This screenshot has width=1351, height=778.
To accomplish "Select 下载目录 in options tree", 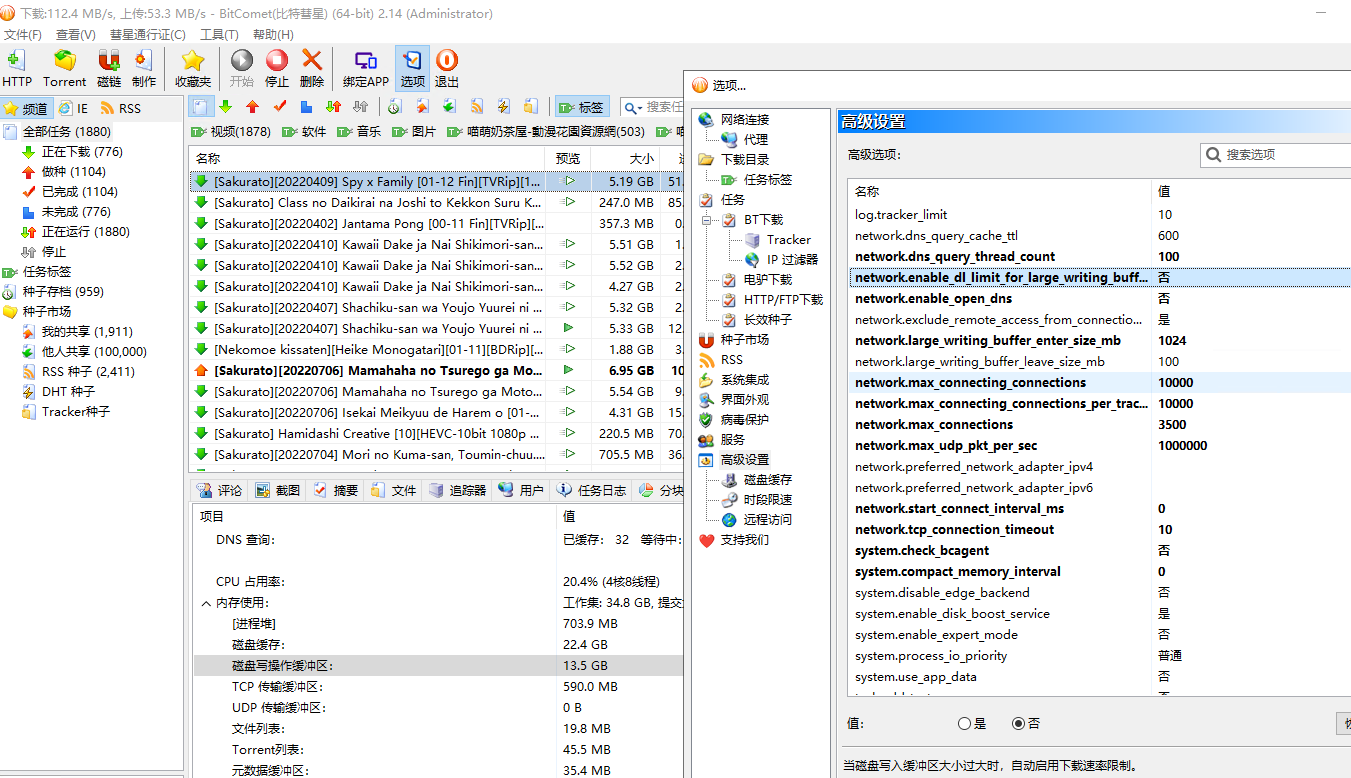I will (745, 159).
